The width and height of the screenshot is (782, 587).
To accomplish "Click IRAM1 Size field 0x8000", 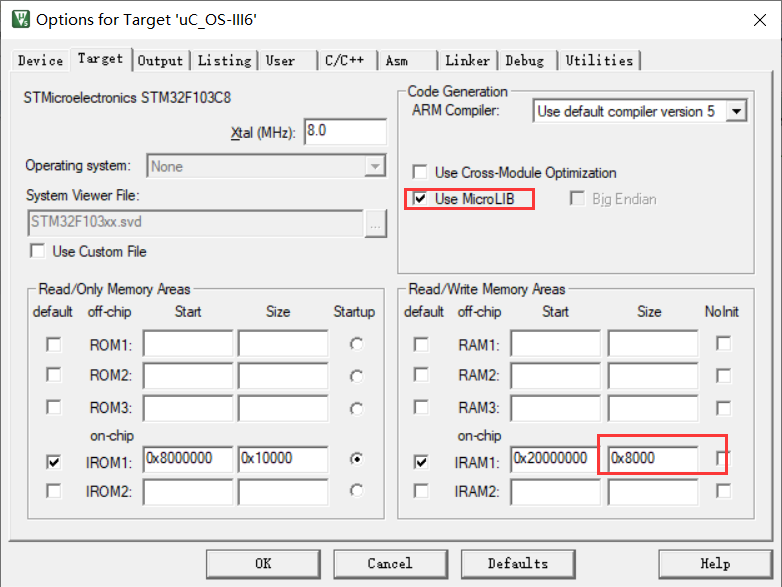I will coord(652,459).
